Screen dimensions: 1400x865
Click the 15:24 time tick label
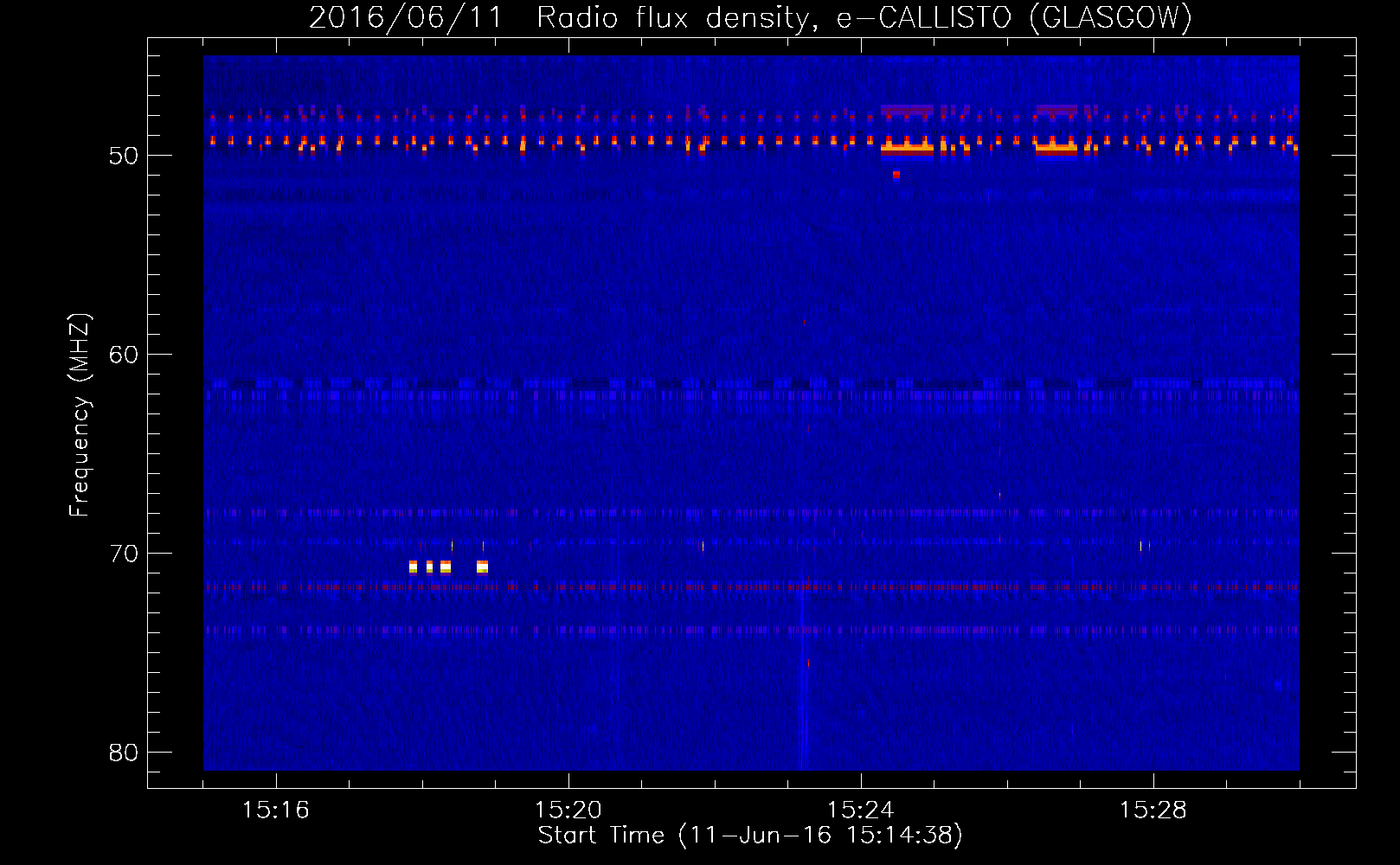(861, 810)
